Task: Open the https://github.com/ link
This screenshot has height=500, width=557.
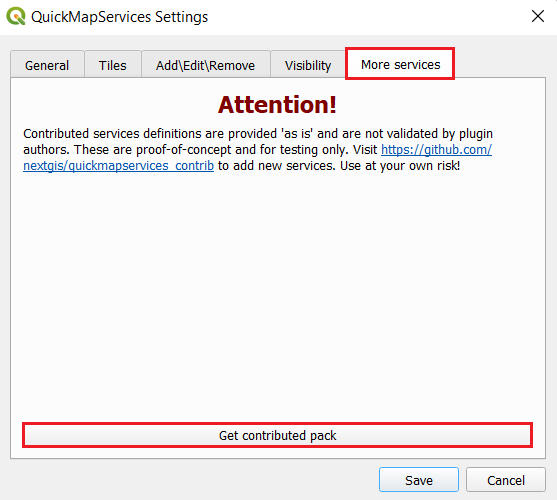Action: coord(437,150)
